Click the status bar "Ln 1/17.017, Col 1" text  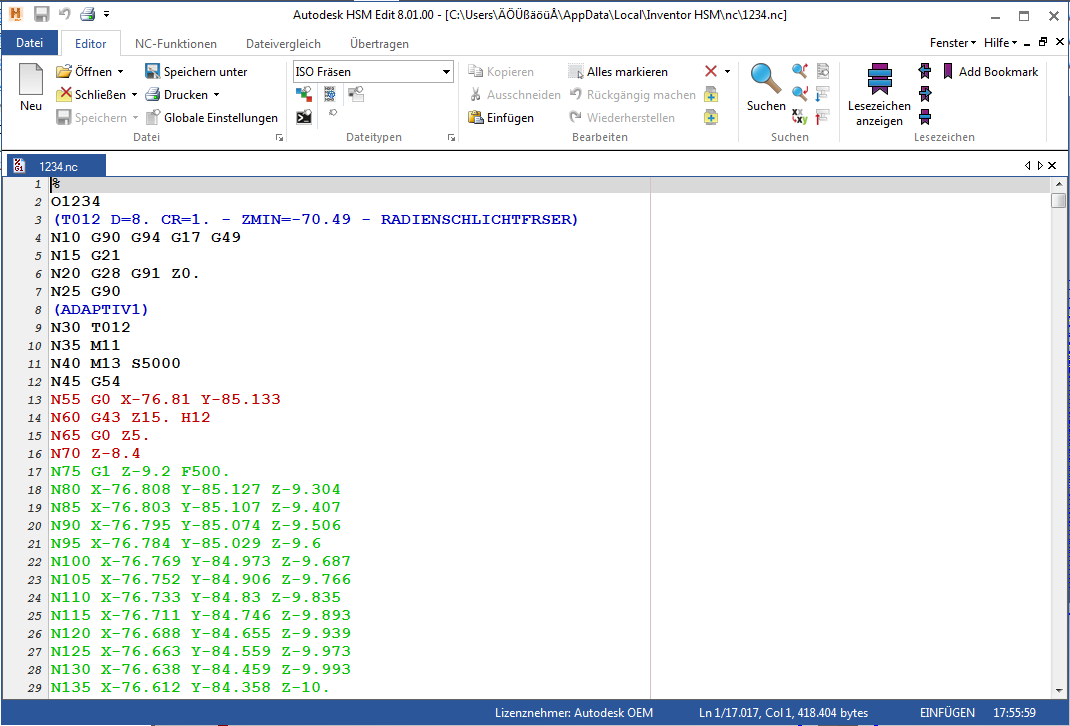[749, 712]
